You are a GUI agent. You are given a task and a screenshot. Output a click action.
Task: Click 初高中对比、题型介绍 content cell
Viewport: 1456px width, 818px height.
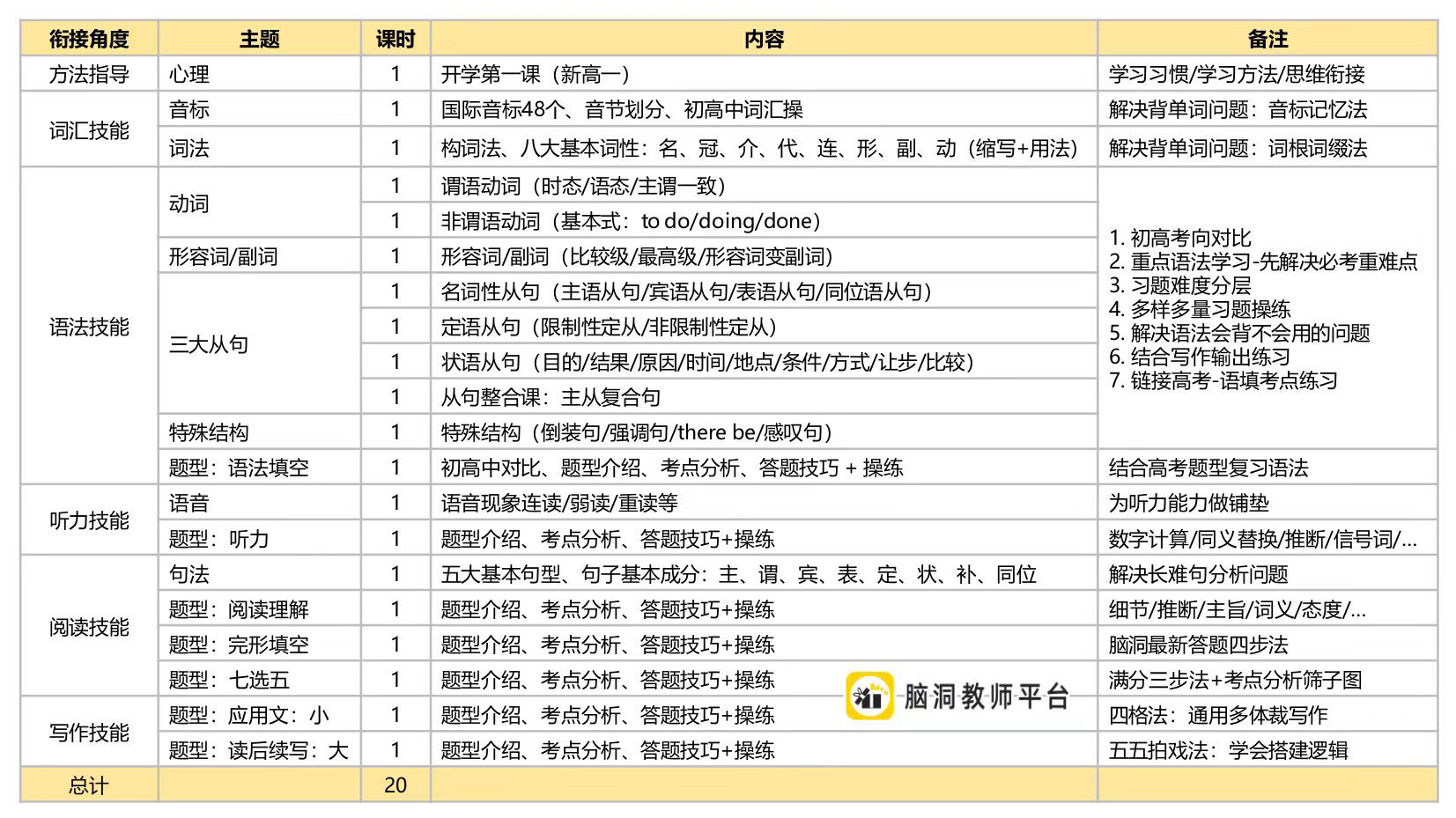(764, 467)
